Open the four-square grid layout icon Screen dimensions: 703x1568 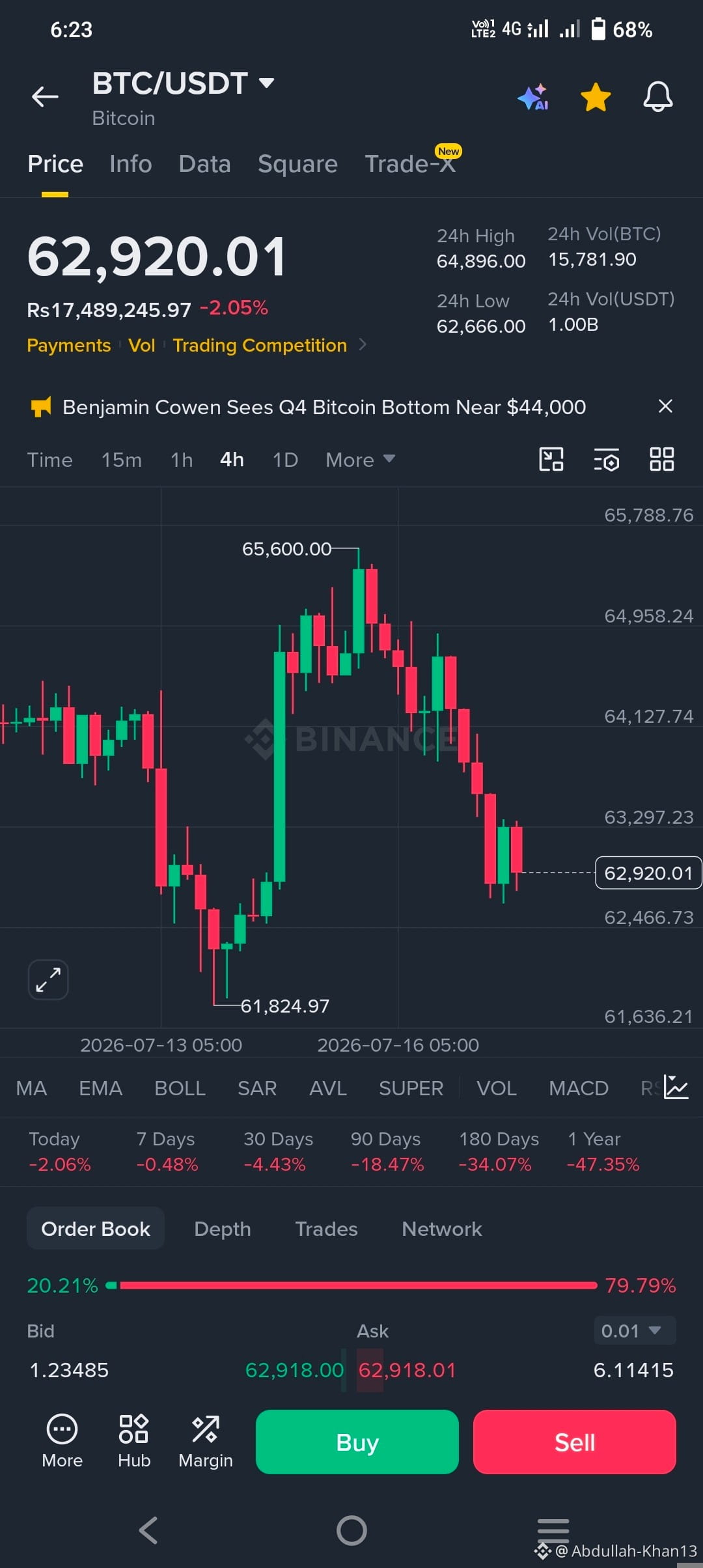pos(662,459)
